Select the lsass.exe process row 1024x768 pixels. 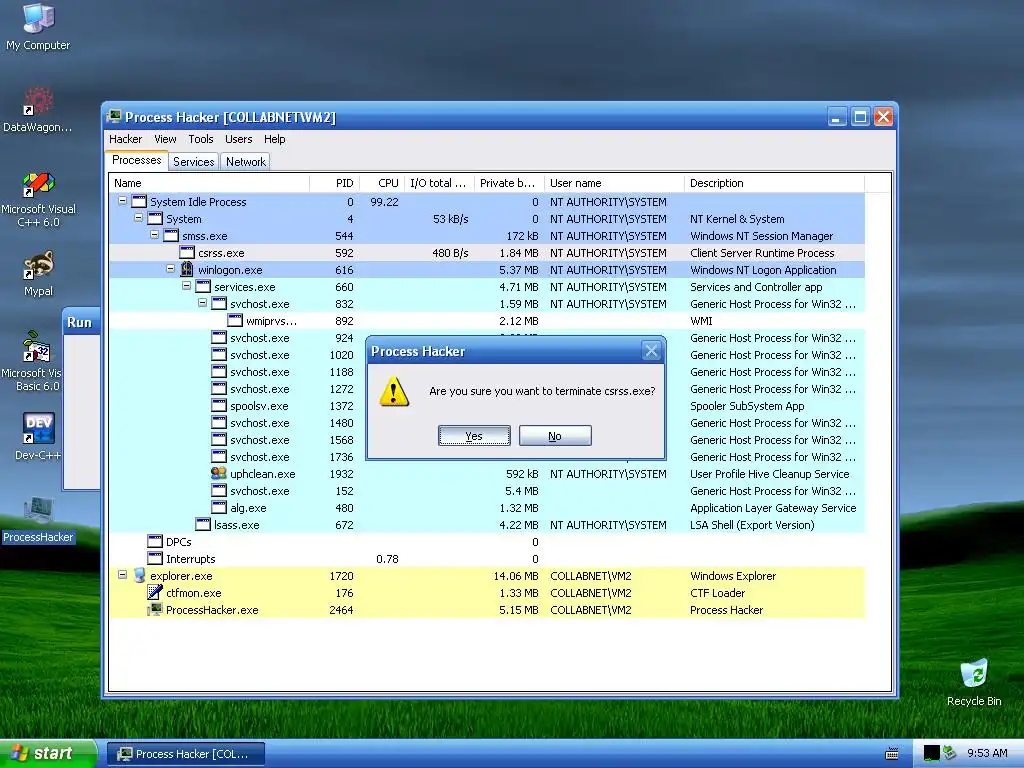487,524
